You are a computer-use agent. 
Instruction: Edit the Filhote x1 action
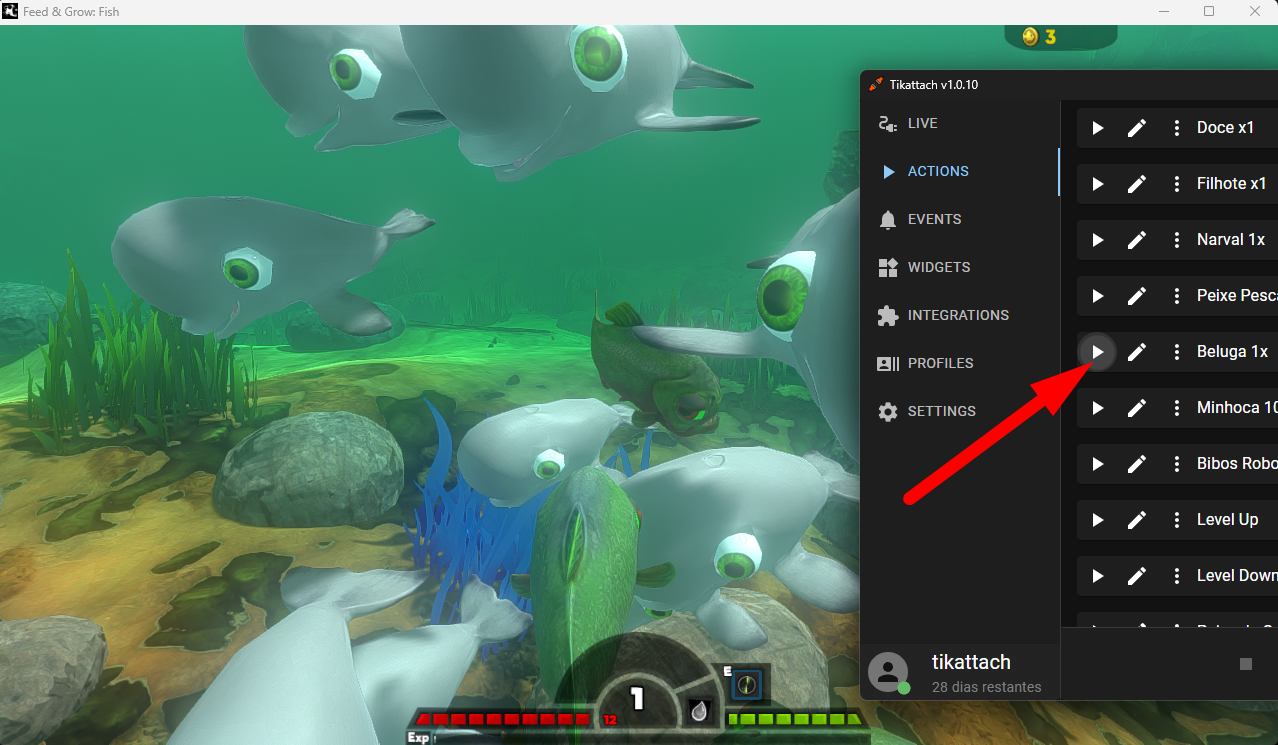pos(1137,184)
